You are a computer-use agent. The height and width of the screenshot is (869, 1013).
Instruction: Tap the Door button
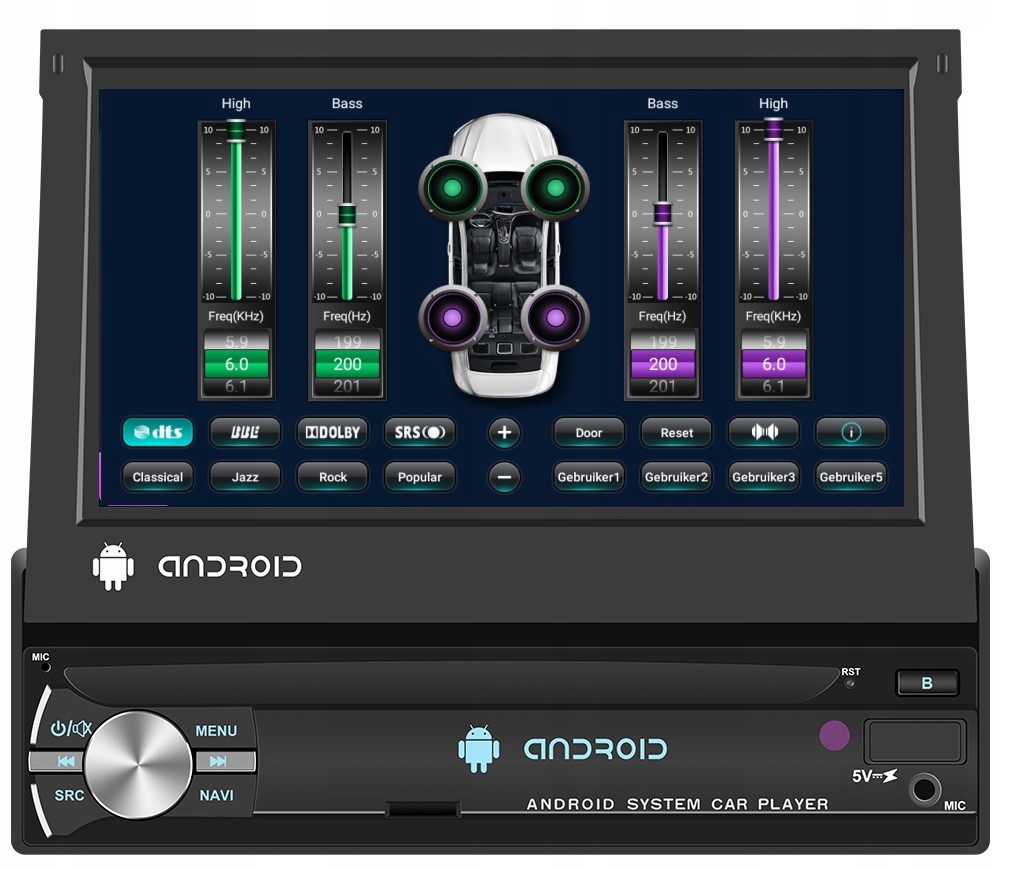coord(589,432)
